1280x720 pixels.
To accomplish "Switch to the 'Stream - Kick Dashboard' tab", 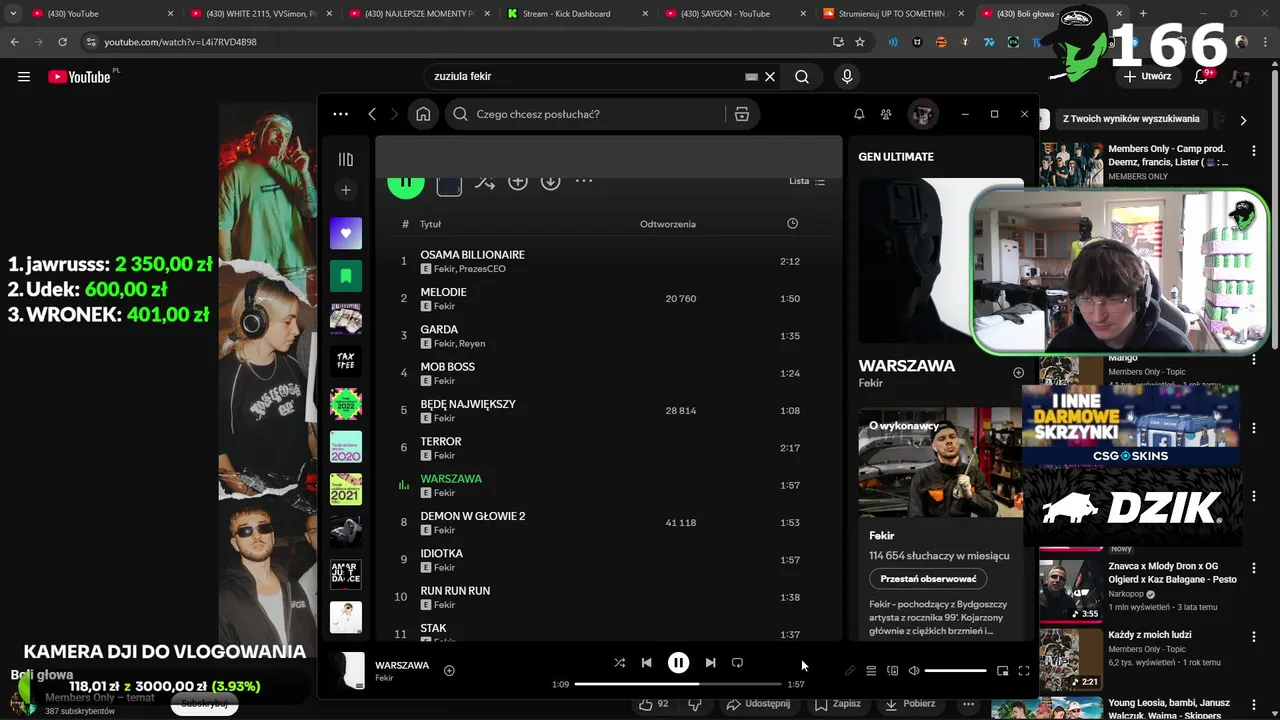I will pyautogui.click(x=577, y=14).
